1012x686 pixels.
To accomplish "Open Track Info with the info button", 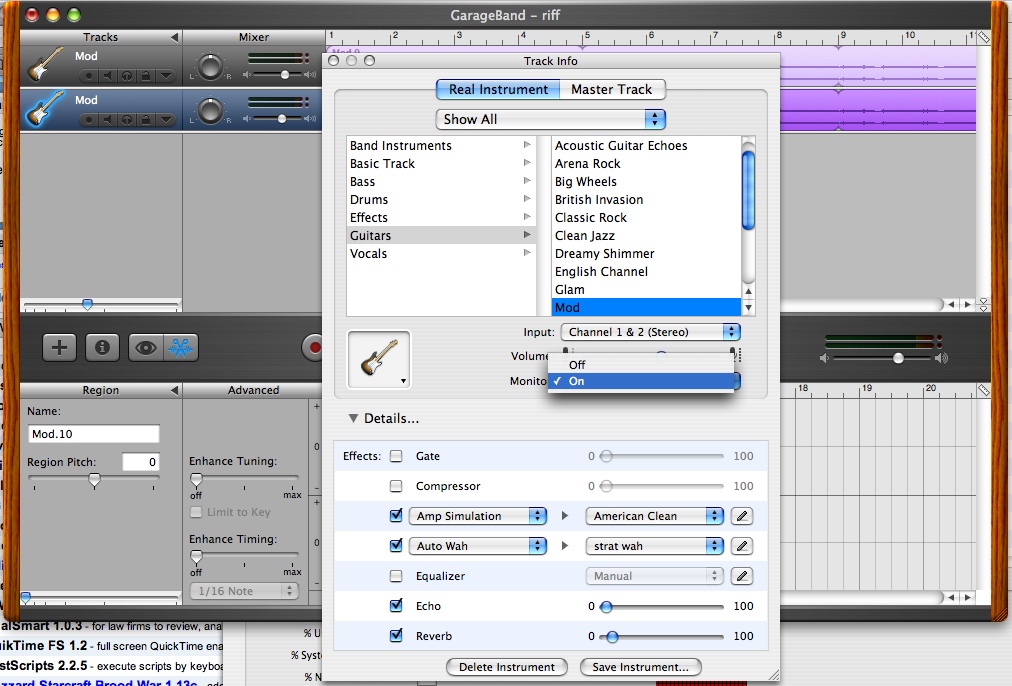I will point(102,348).
